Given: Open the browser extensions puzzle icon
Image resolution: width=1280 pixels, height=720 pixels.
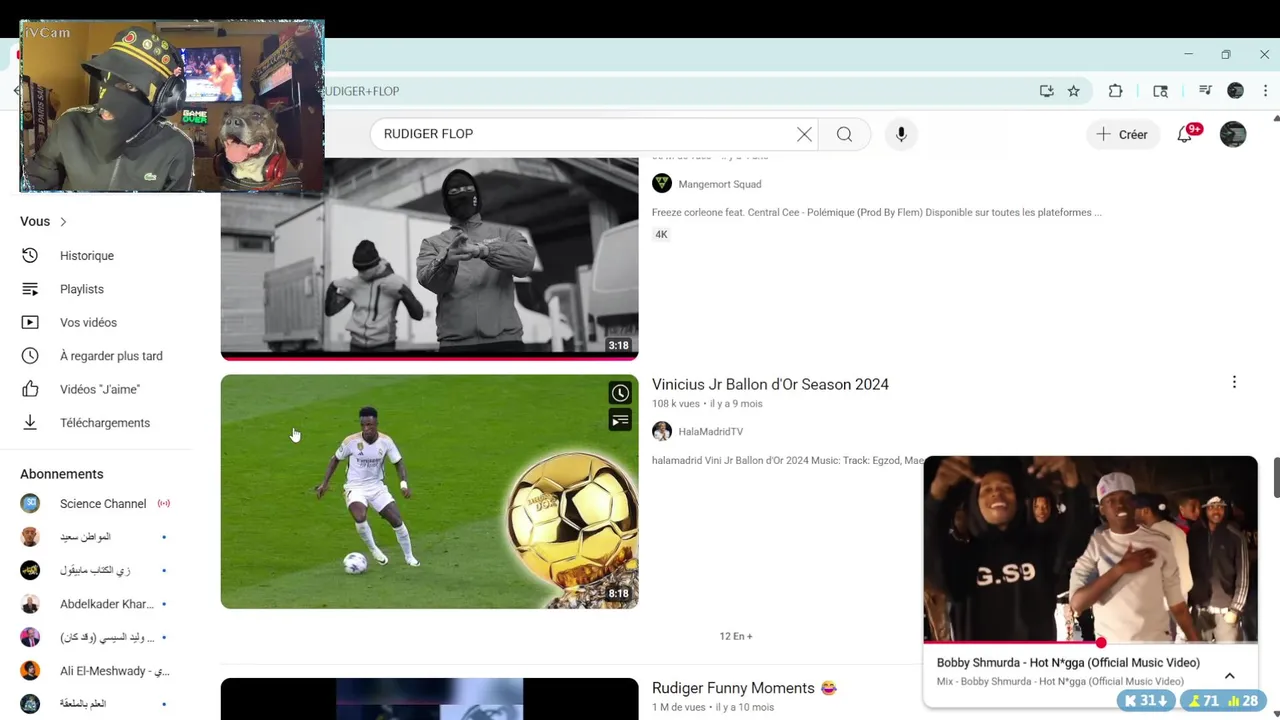Looking at the screenshot, I should click(1116, 91).
